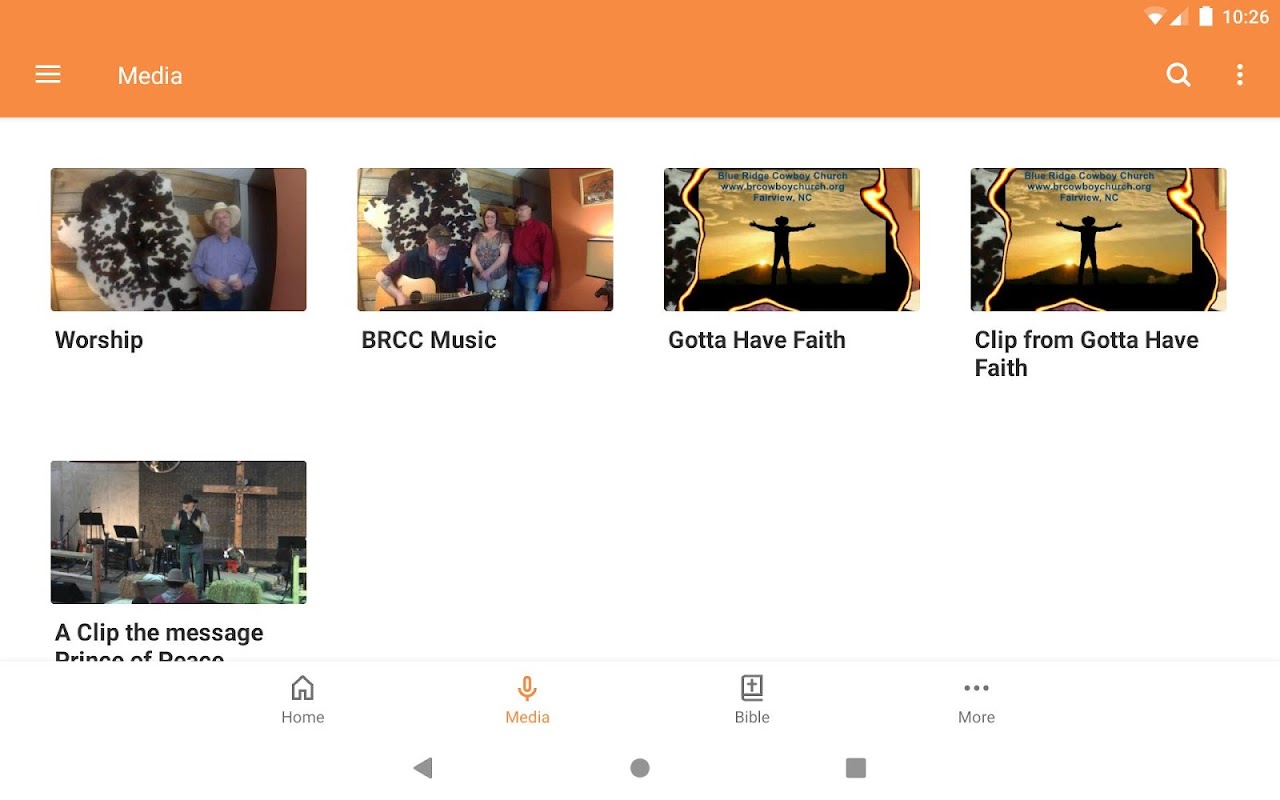Select the Worship title text
This screenshot has width=1280, height=800.
coord(99,340)
